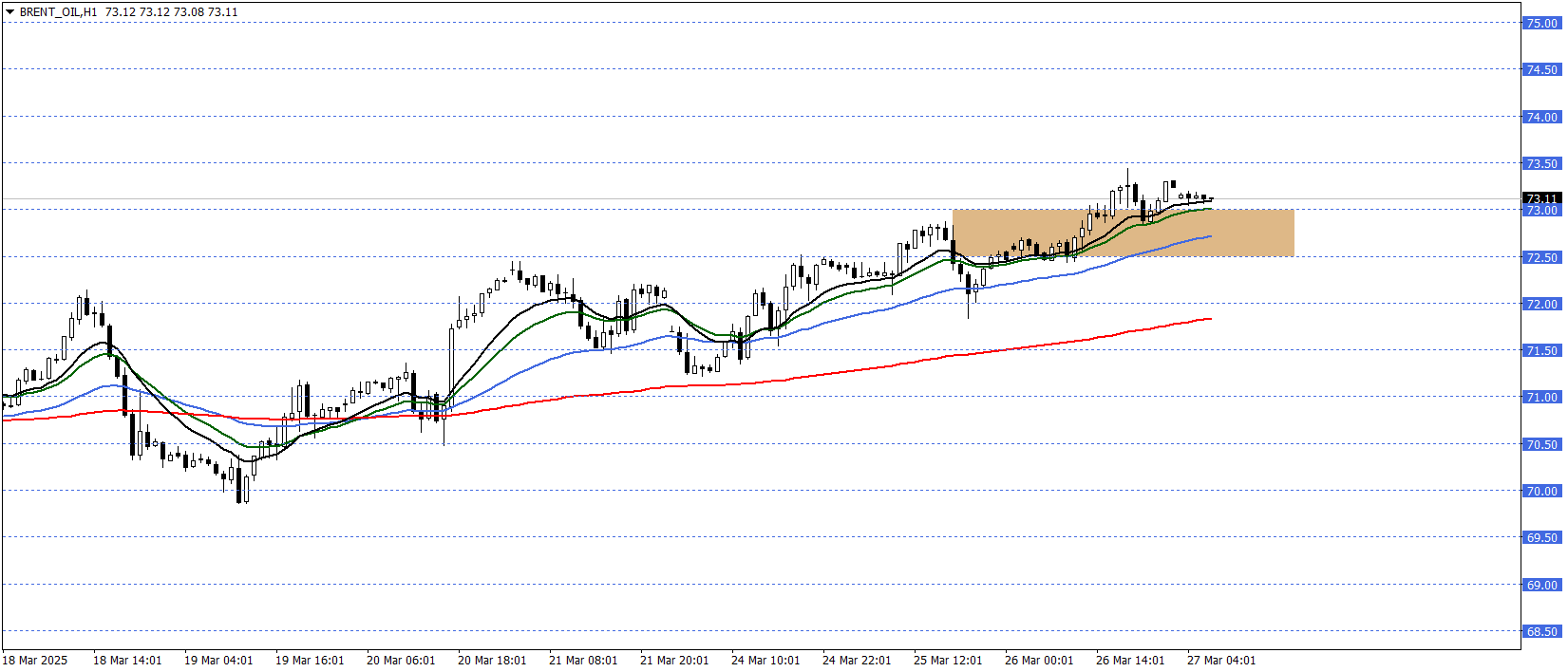Viewport: 1568px width, 672px height.
Task: Click the 24 Mar 10:01 time label
Action: tap(765, 661)
